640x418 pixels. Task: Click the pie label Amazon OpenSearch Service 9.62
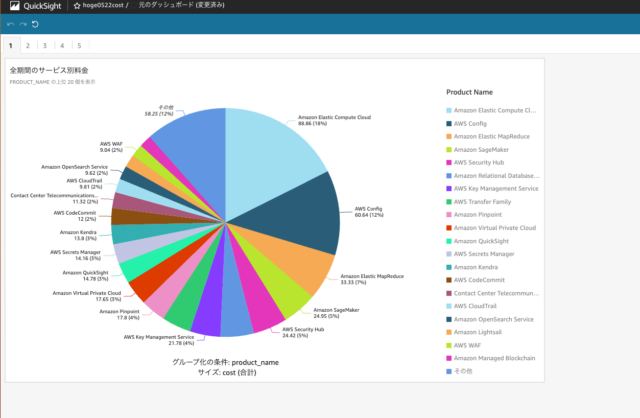(74, 170)
